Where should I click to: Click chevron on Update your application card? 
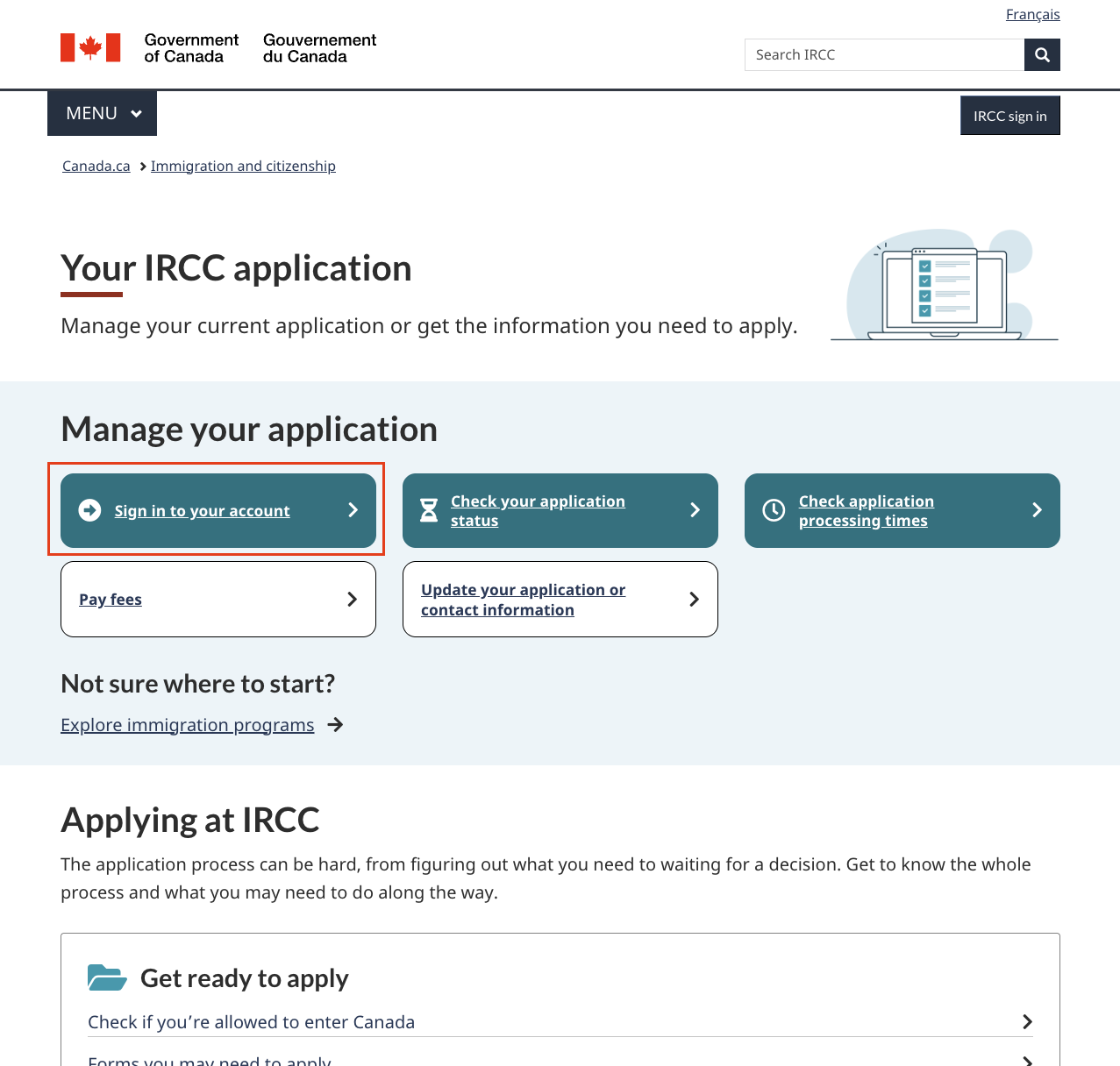694,600
